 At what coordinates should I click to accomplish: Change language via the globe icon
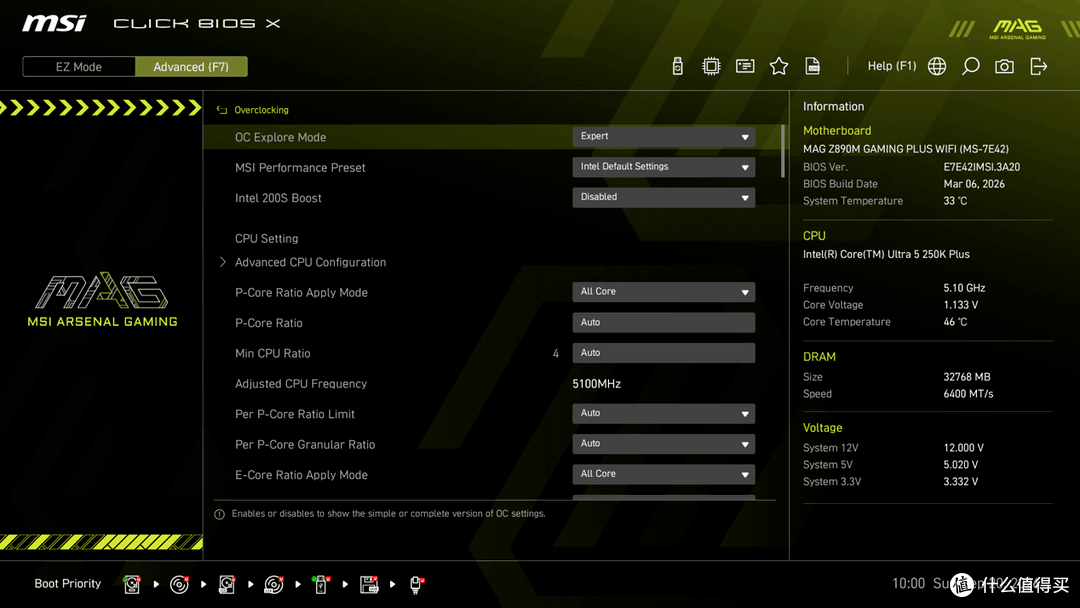pyautogui.click(x=937, y=66)
